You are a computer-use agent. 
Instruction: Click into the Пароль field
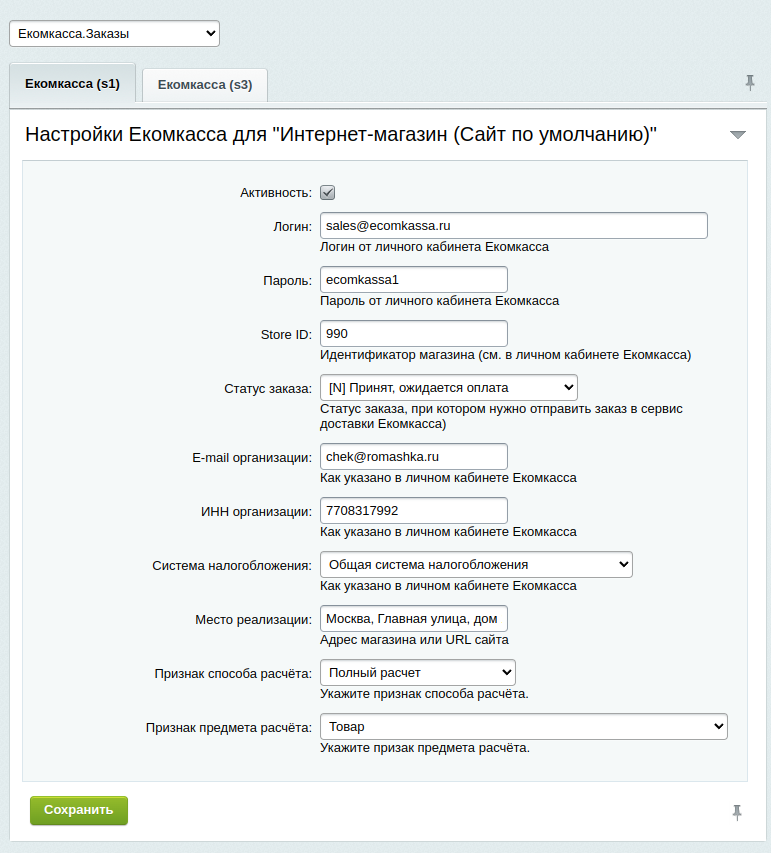[414, 280]
